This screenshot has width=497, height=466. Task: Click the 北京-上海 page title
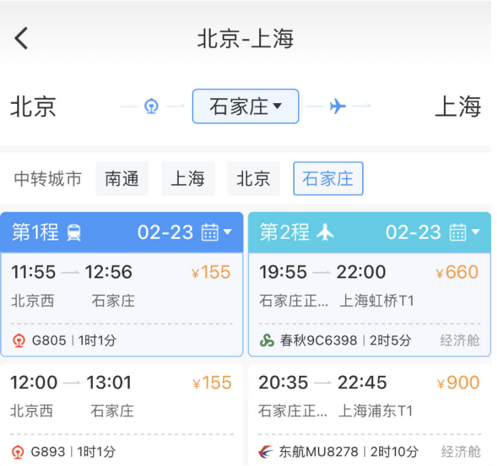click(245, 39)
